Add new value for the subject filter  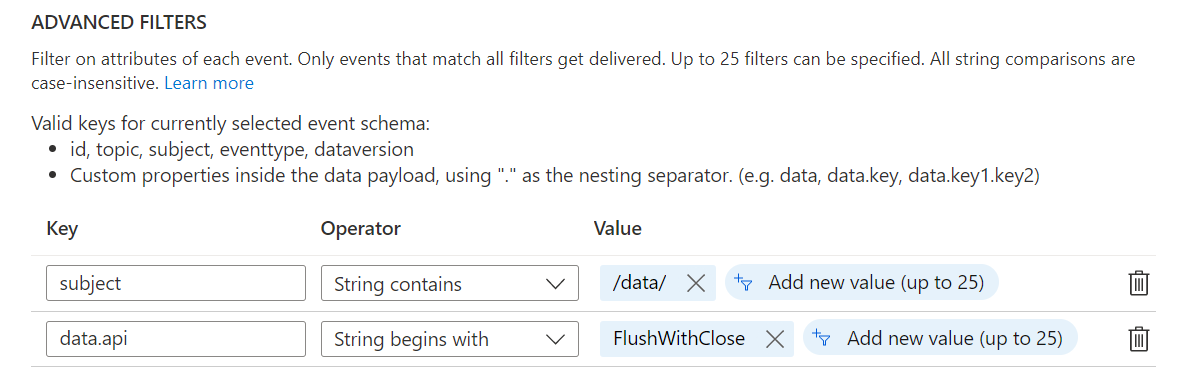[861, 283]
